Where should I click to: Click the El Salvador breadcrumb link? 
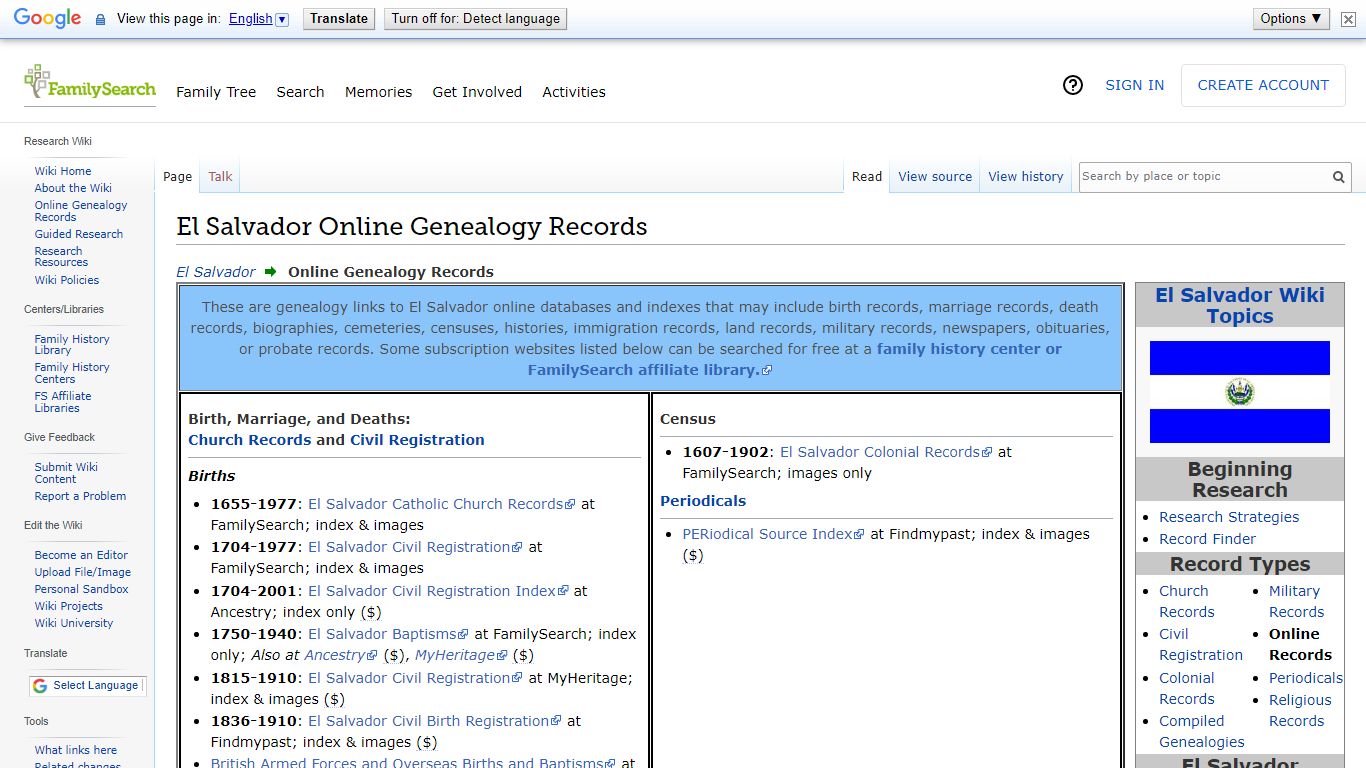(216, 272)
